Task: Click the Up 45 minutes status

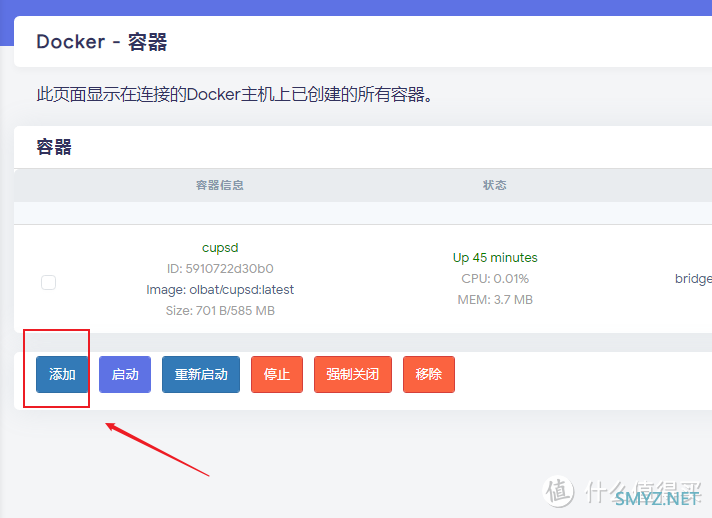Action: (495, 258)
